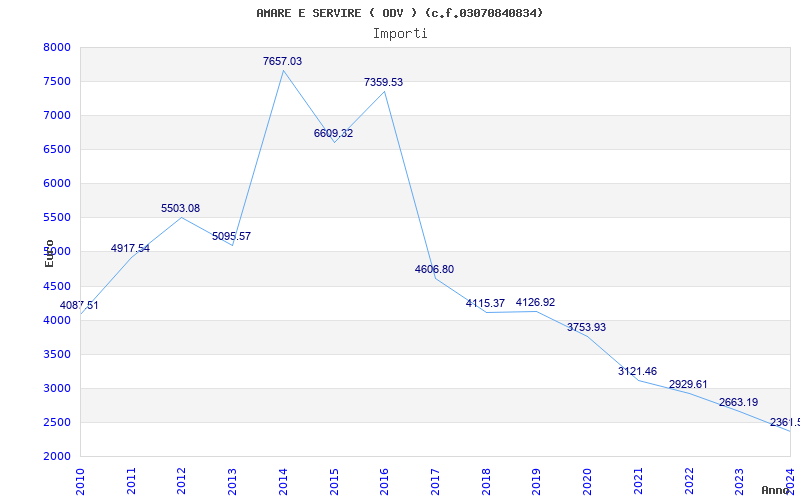The width and height of the screenshot is (800, 500).
Task: Click the x-axis year 2017
Action: [x=435, y=481]
